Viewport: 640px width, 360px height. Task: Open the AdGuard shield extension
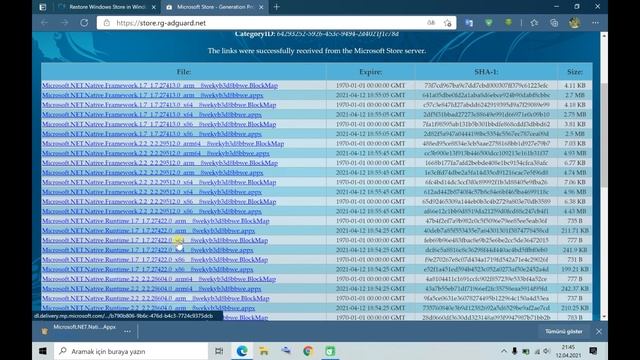click(x=489, y=23)
